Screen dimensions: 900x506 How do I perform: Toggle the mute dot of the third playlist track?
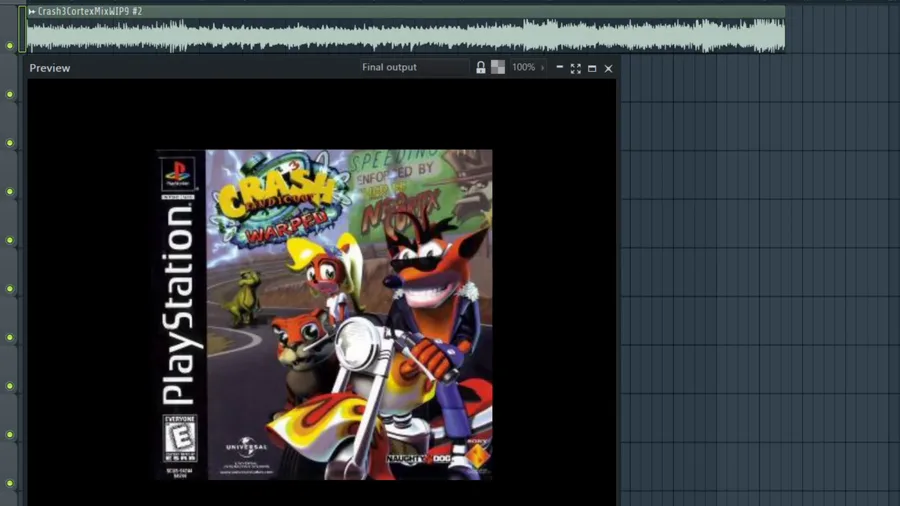pyautogui.click(x=10, y=143)
